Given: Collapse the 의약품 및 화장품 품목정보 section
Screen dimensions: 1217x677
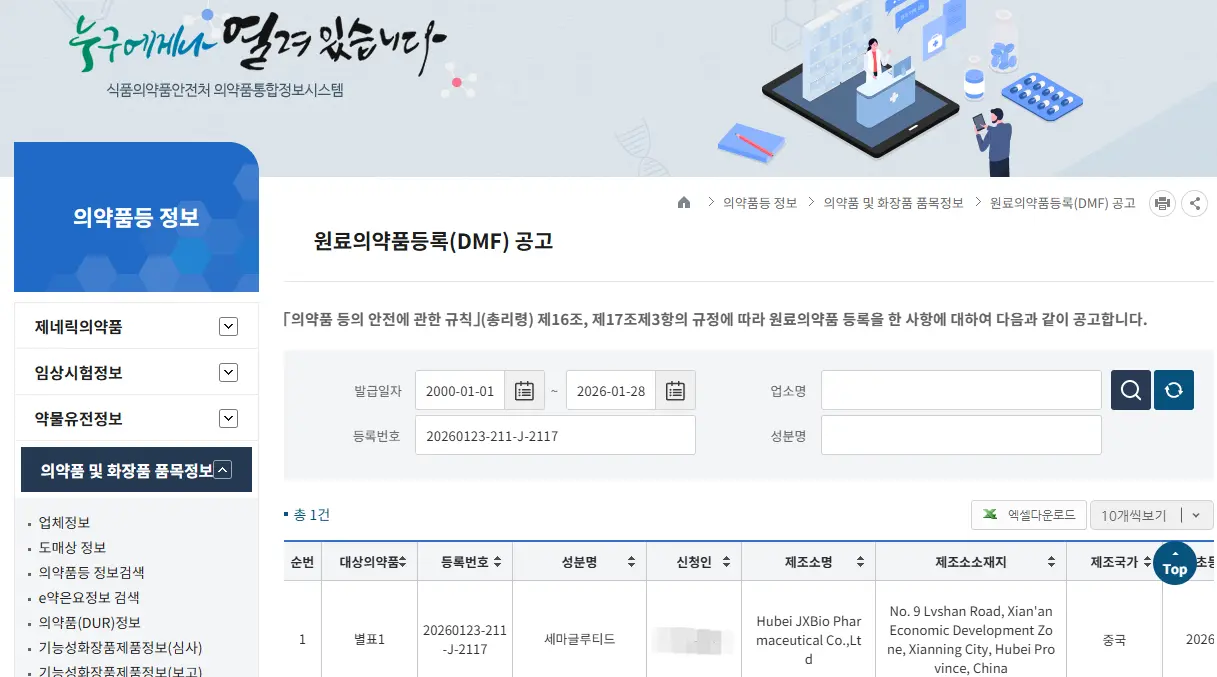Looking at the screenshot, I should tap(224, 470).
